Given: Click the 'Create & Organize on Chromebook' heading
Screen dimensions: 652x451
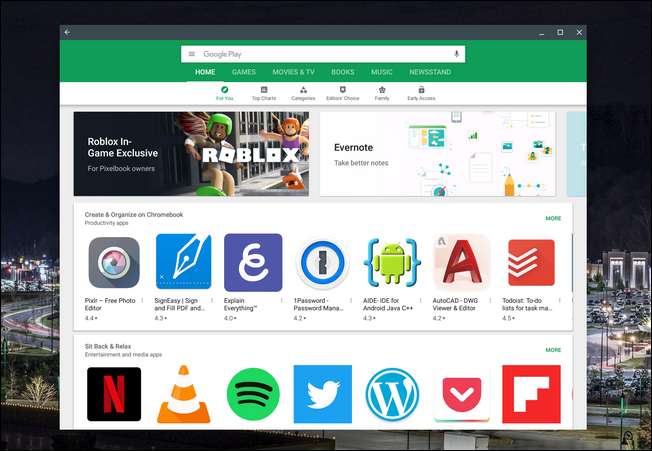Looking at the screenshot, I should (133, 214).
